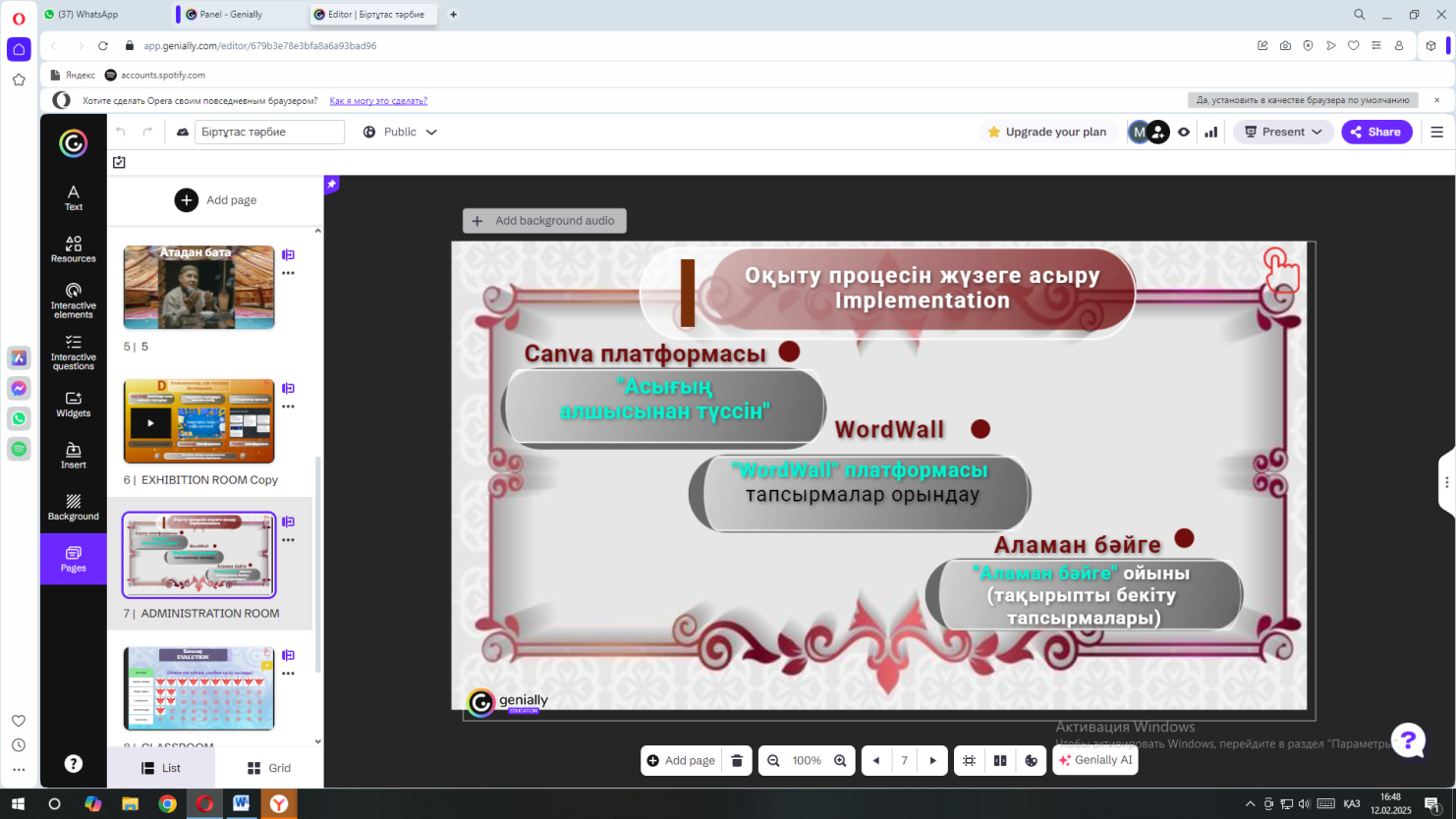Click Add page in bottom toolbar

tap(681, 760)
